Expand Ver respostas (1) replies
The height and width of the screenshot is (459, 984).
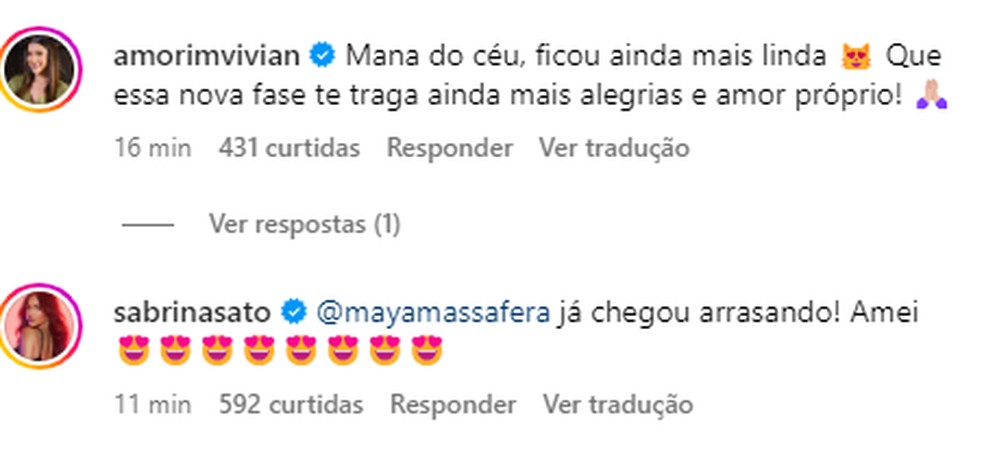click(x=304, y=225)
